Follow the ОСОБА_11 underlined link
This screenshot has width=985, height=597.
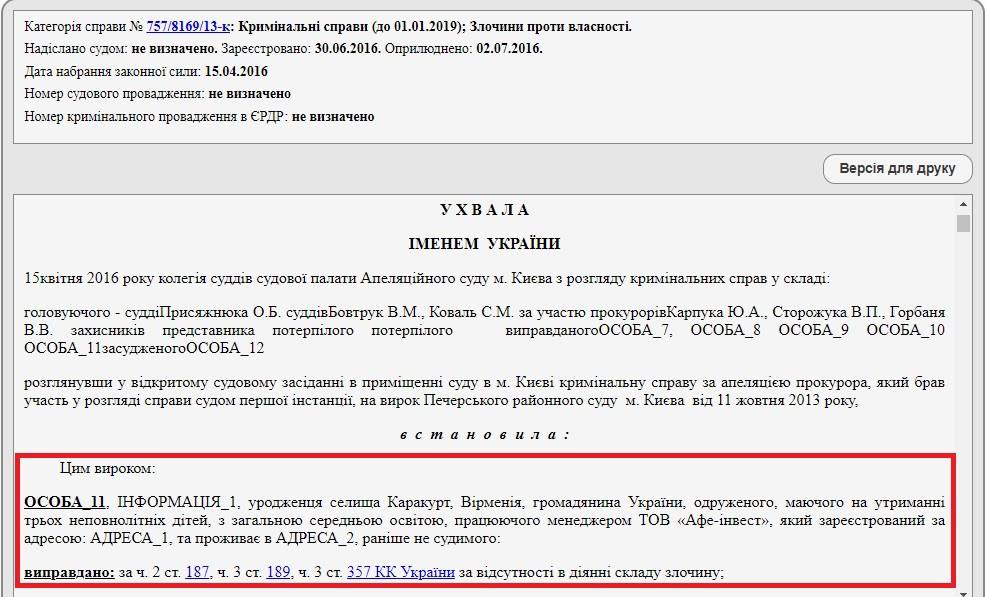(65, 501)
